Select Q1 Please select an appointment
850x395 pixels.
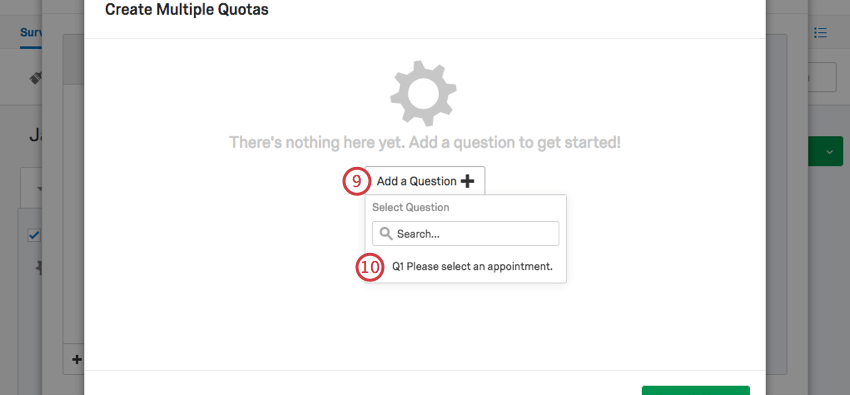[472, 267]
